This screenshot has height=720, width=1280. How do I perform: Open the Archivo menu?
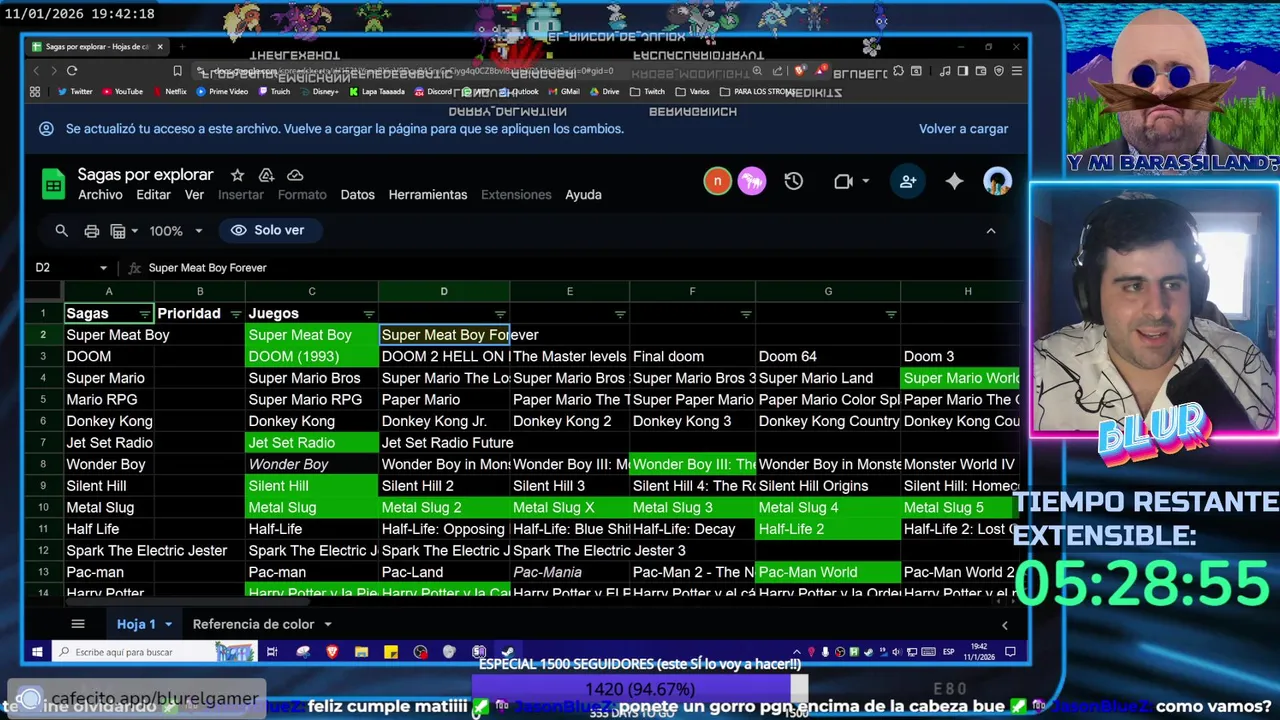100,195
